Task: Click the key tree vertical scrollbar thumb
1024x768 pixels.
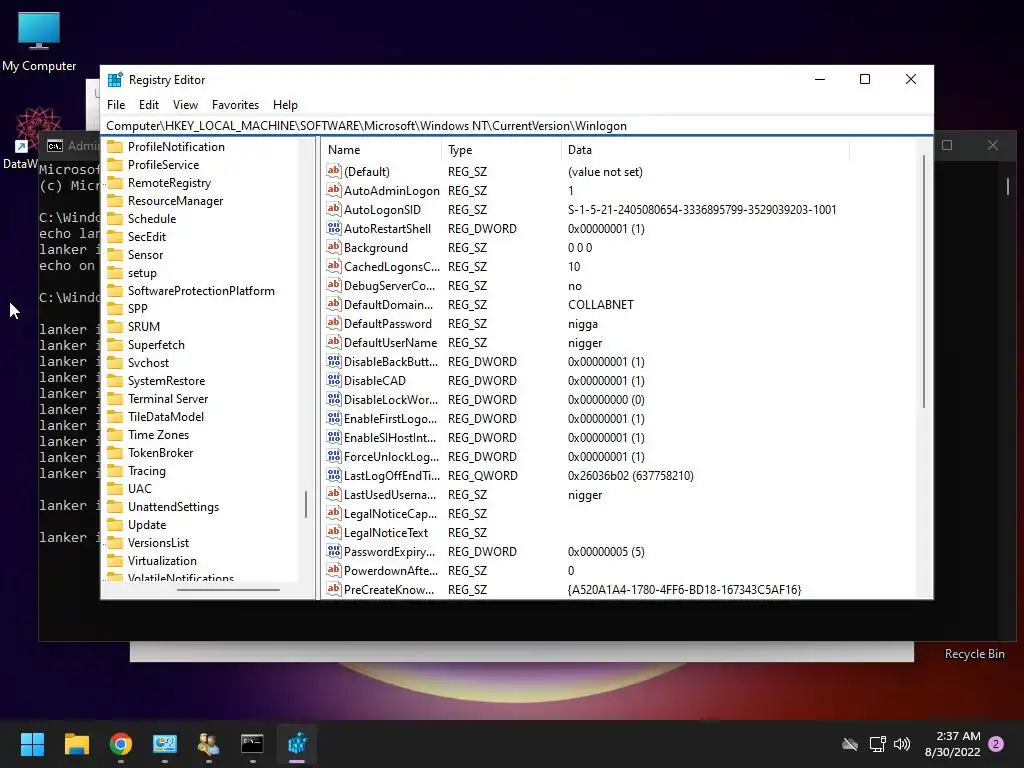Action: tap(306, 504)
